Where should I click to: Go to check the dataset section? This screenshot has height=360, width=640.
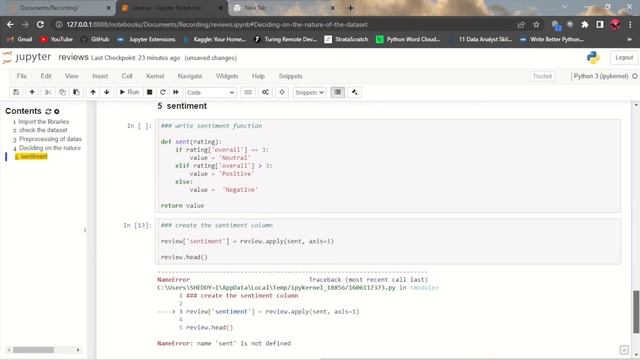point(43,130)
